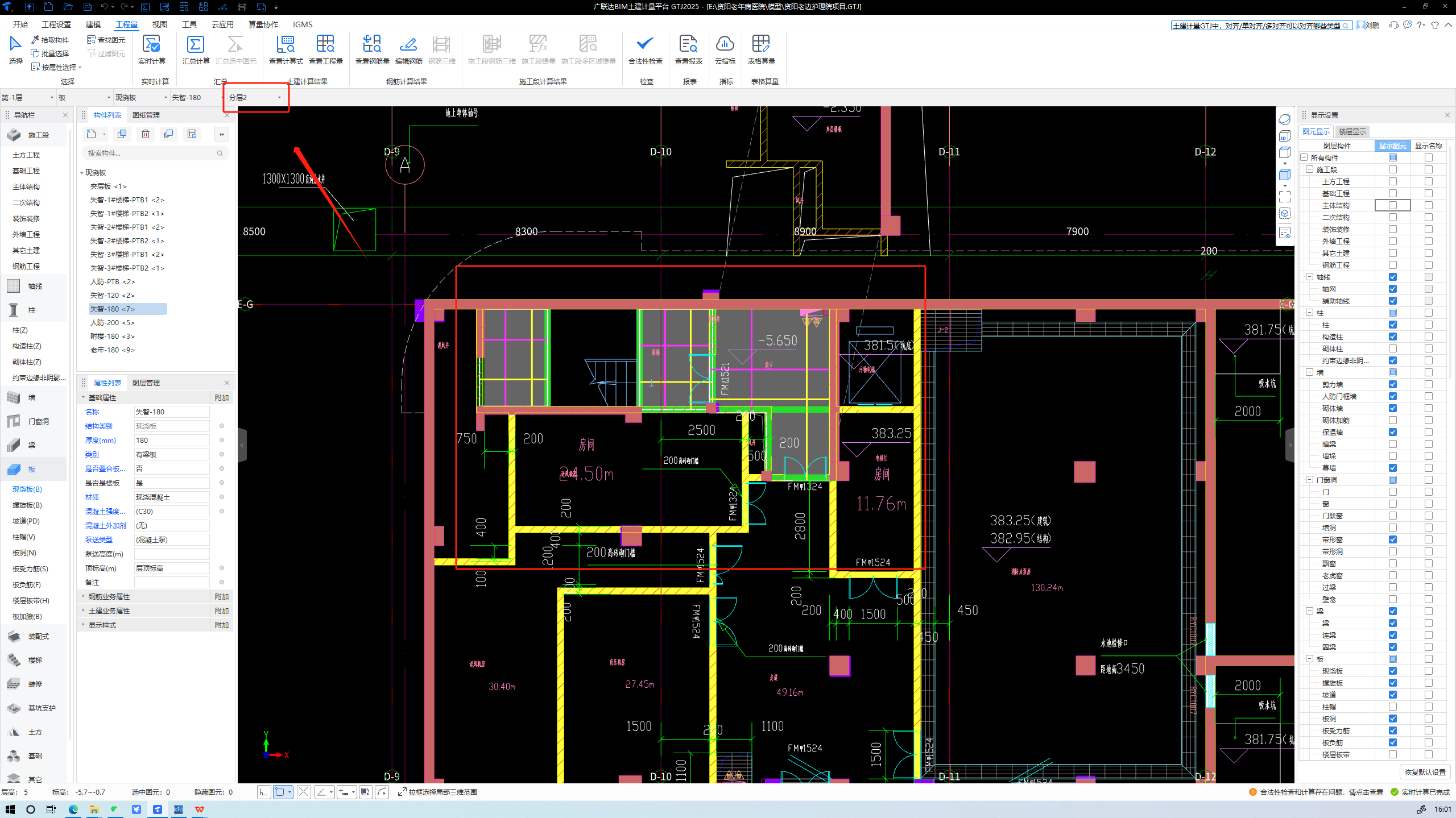Viewport: 1456px width, 818px height.
Task: Click 查找图元 tool
Action: (106, 40)
